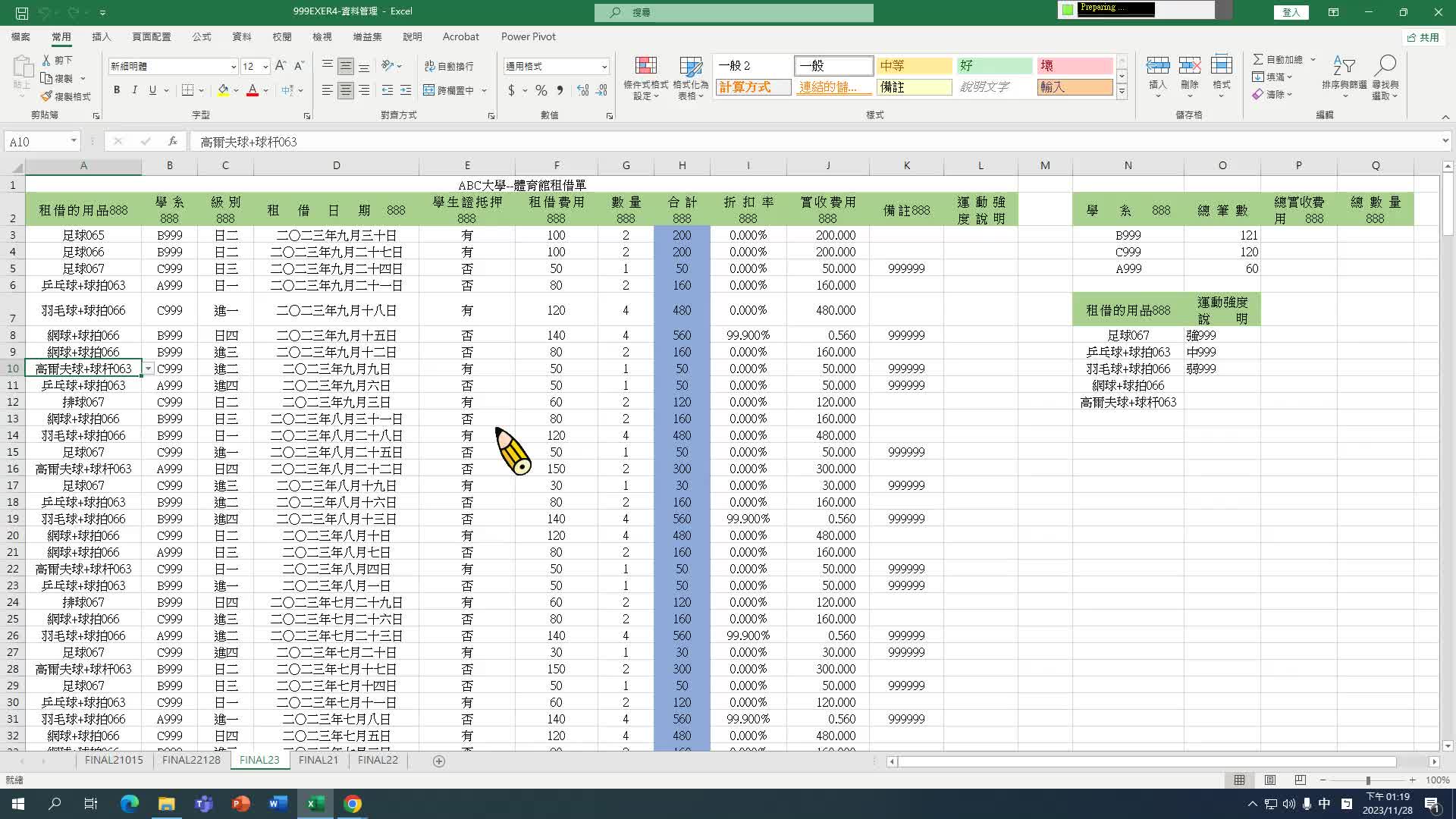Apply Comma Style number format

[x=560, y=90]
